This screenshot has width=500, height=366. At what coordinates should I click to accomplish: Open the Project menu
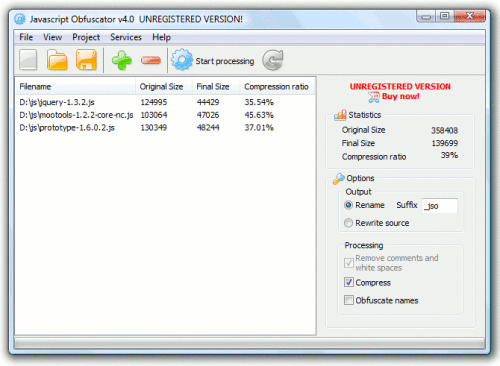86,37
